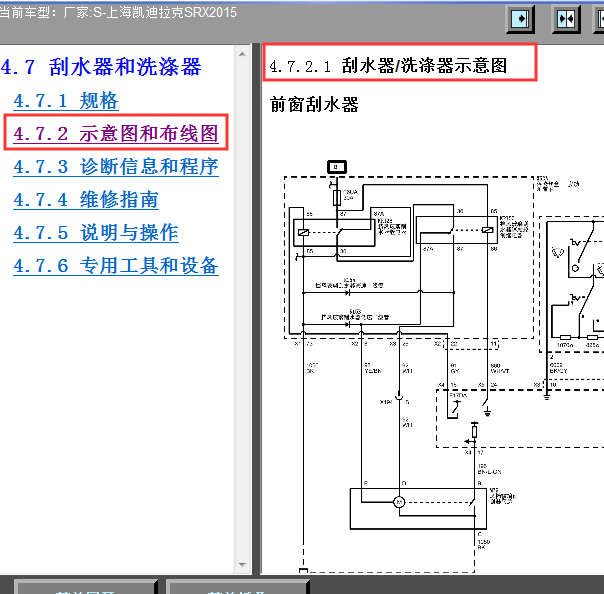The image size is (604, 594).
Task: Click the front wiper wiring diagram image
Action: pos(443,366)
